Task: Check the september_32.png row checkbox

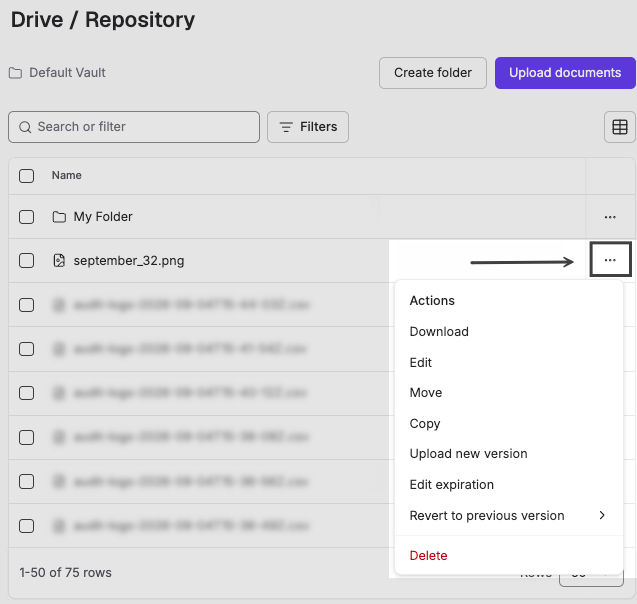Action: 26,260
